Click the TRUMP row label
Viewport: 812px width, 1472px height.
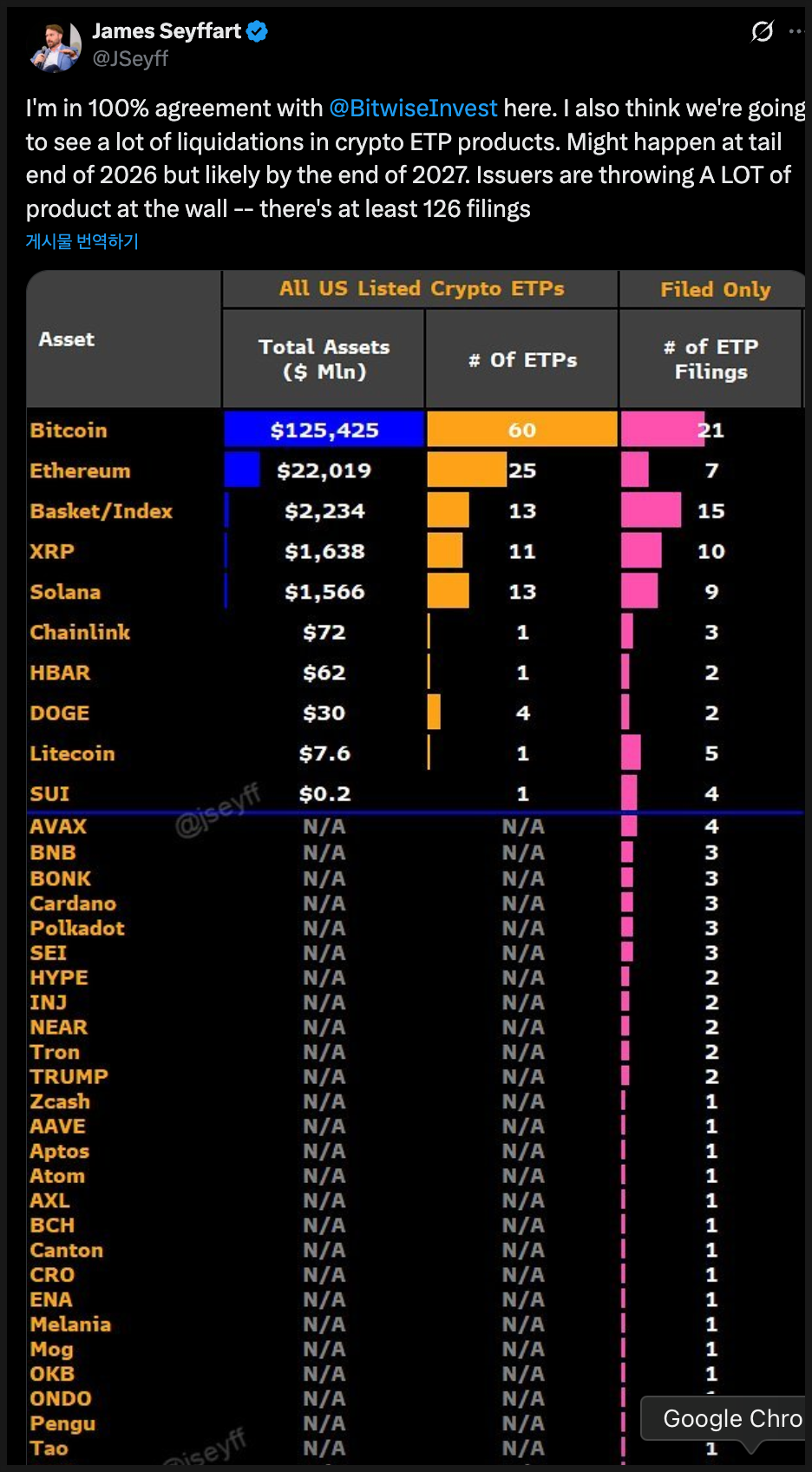pyautogui.click(x=69, y=1076)
